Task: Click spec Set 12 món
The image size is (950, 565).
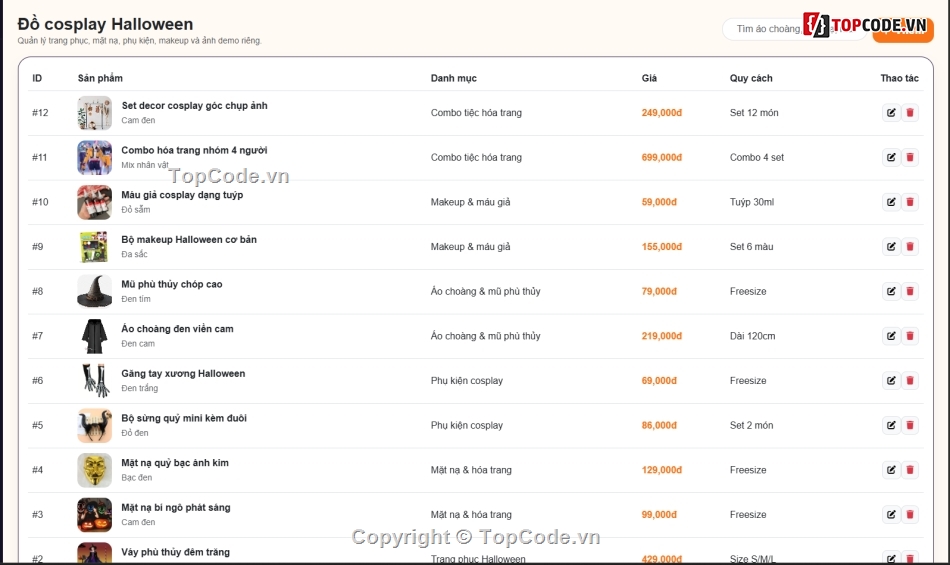Action: [754, 113]
